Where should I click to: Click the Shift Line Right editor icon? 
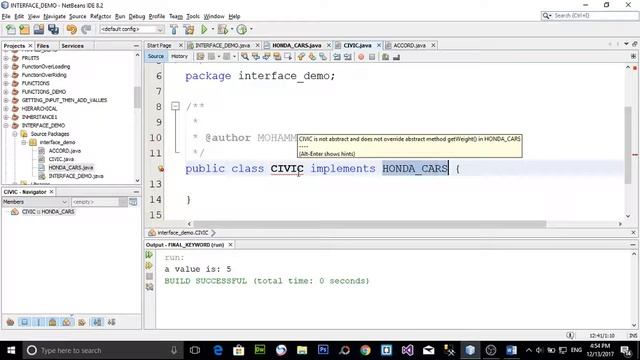[x=348, y=57]
